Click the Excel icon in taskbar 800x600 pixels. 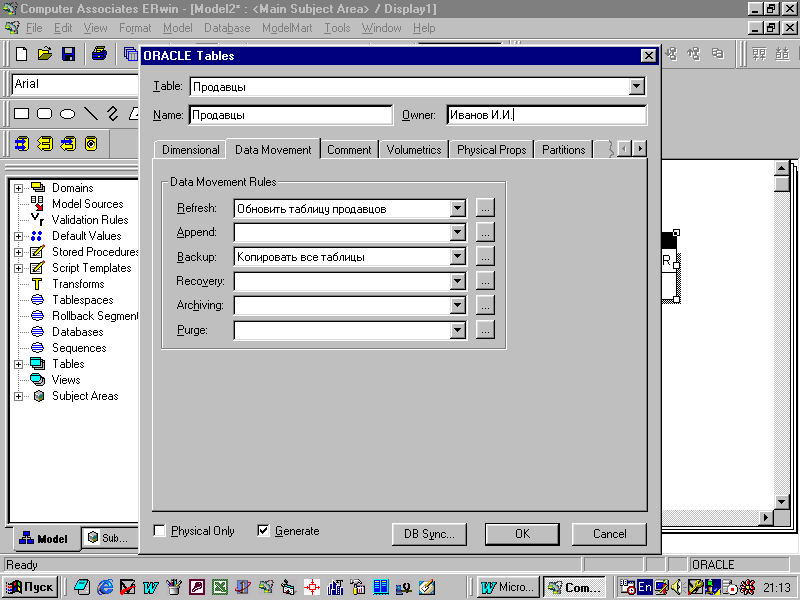pos(220,587)
